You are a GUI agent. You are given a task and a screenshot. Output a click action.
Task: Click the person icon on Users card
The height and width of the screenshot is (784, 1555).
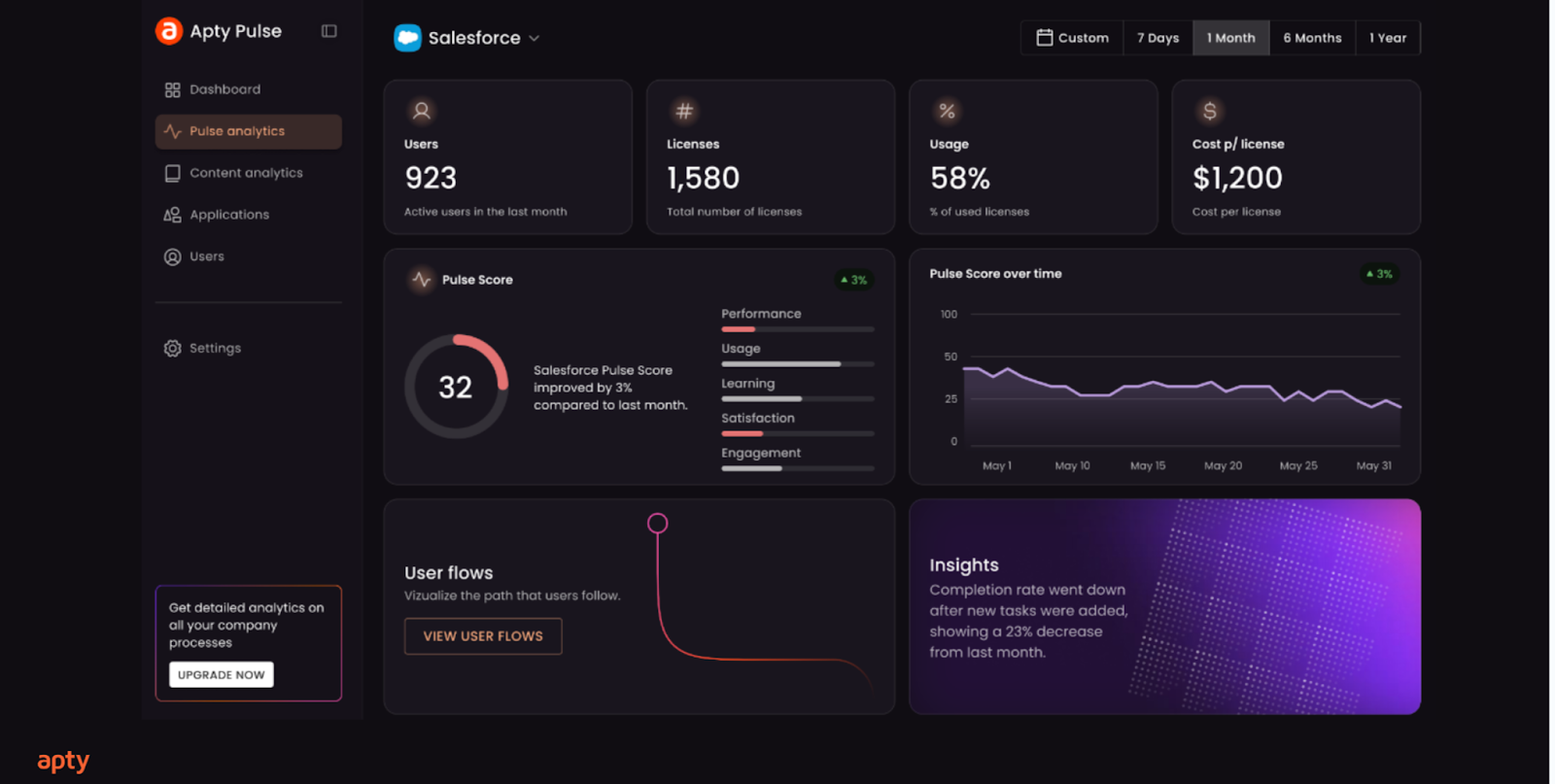(x=422, y=111)
